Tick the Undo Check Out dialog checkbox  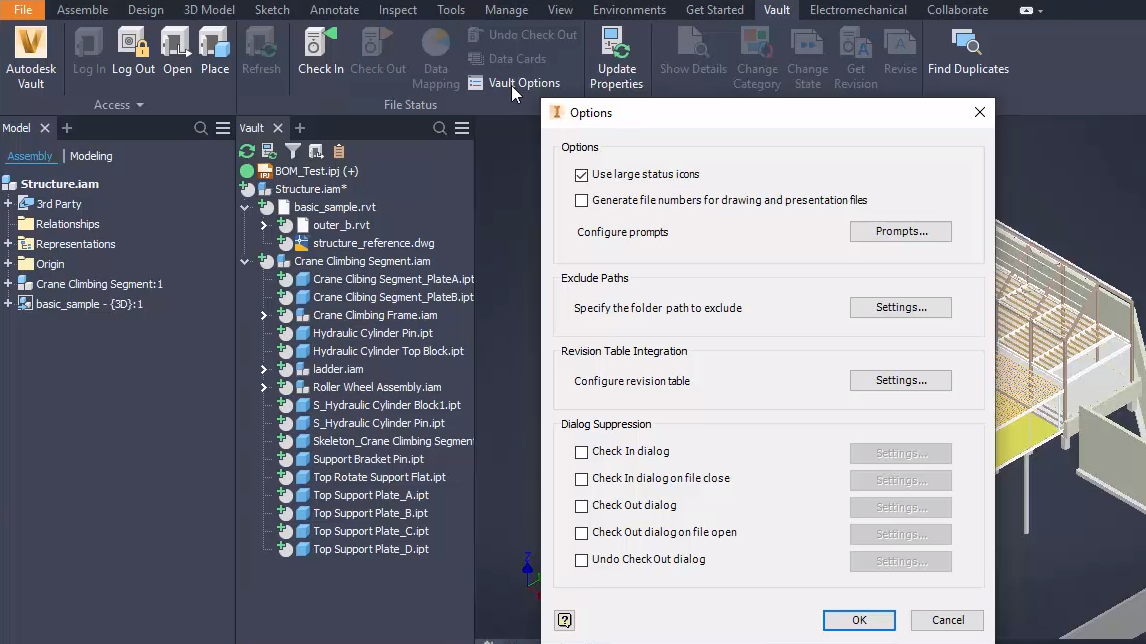pyautogui.click(x=581, y=561)
